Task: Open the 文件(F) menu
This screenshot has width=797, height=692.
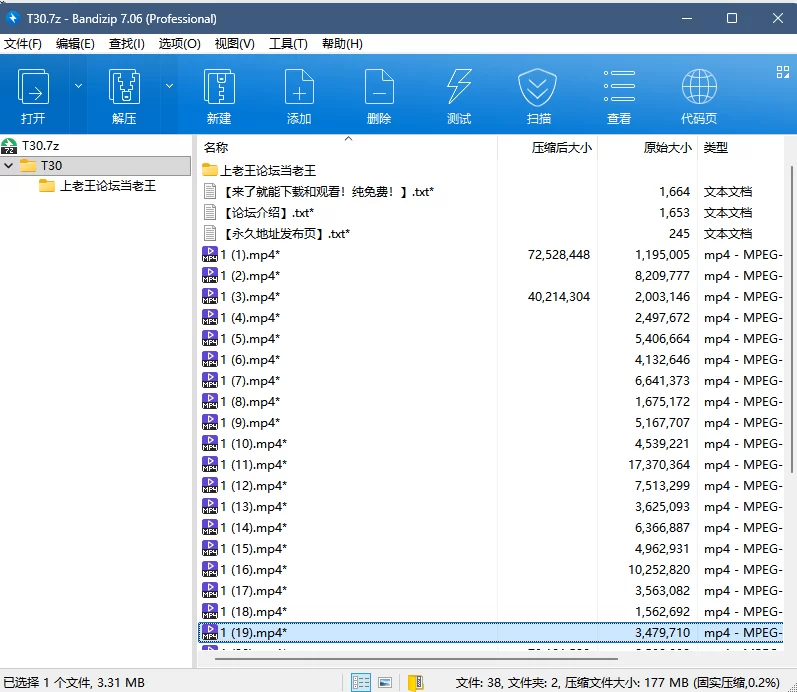Action: pyautogui.click(x=23, y=44)
